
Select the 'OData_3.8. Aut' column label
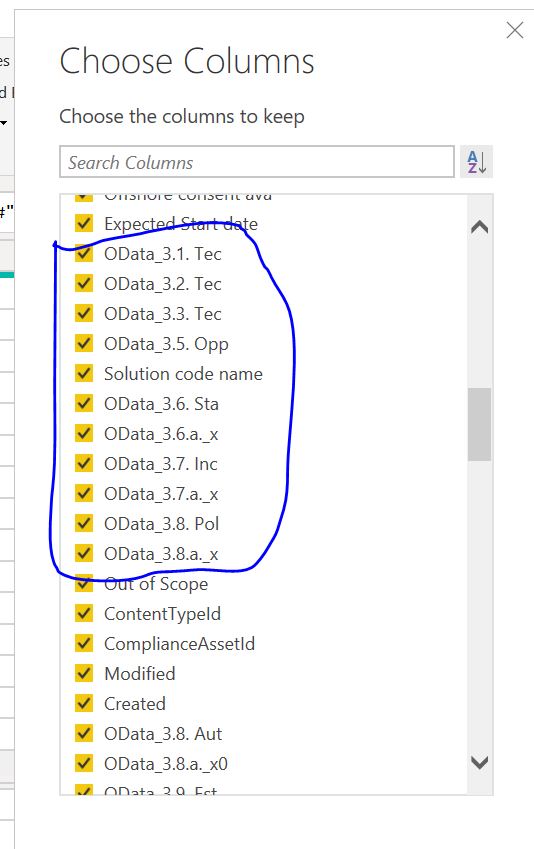point(163,734)
